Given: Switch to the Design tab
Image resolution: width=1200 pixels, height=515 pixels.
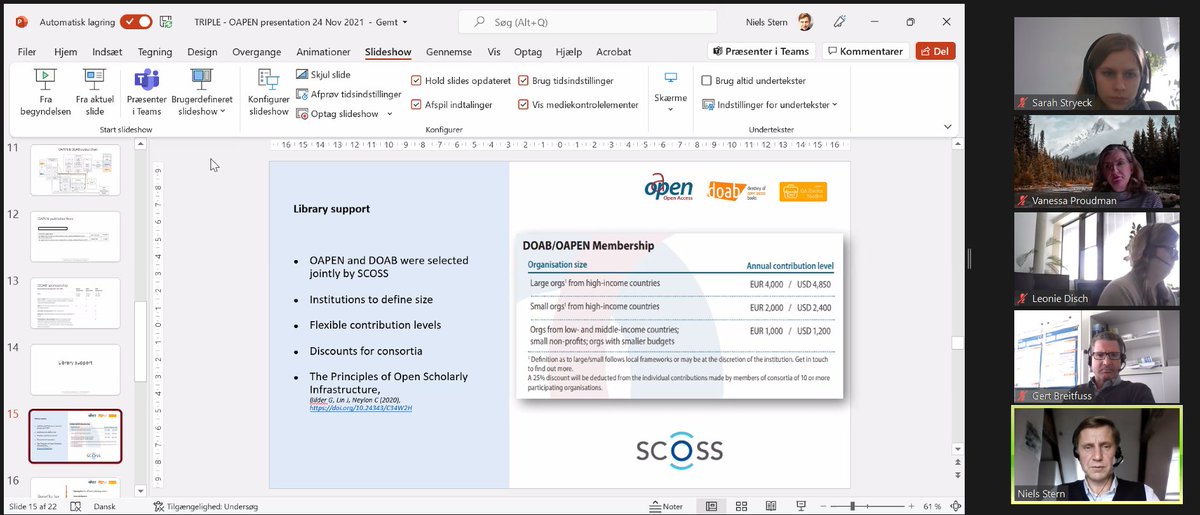Looking at the screenshot, I should click(202, 52).
